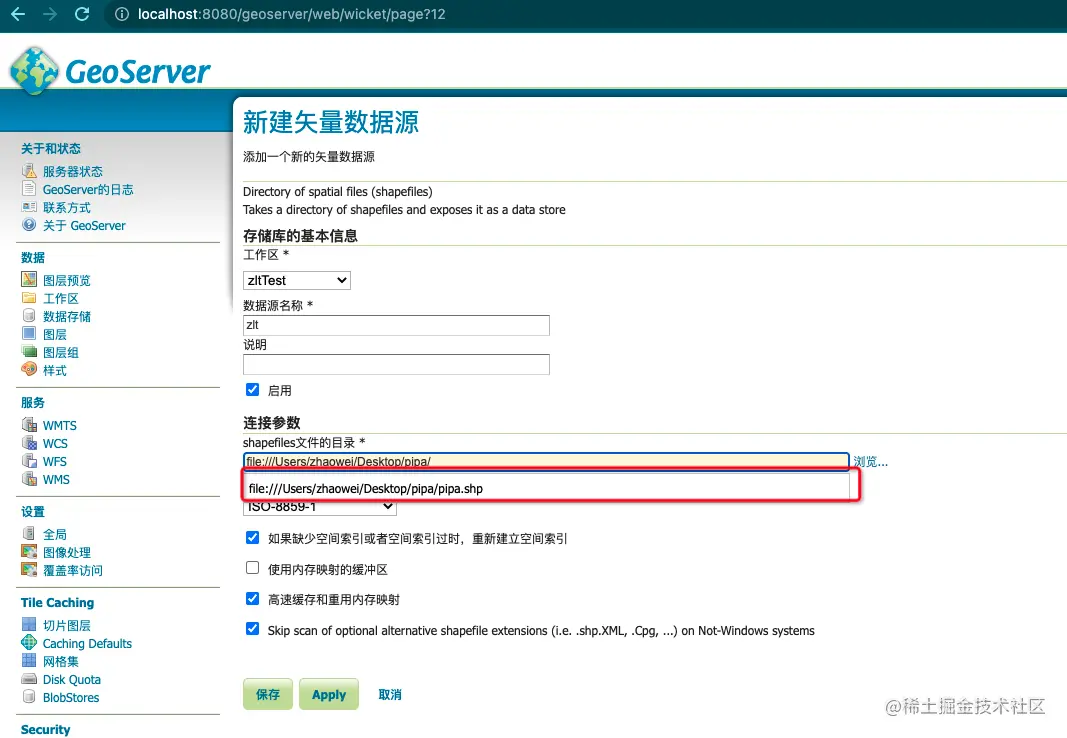Toggle rebuild spatial index checkbox
The width and height of the screenshot is (1067, 738).
(252, 537)
